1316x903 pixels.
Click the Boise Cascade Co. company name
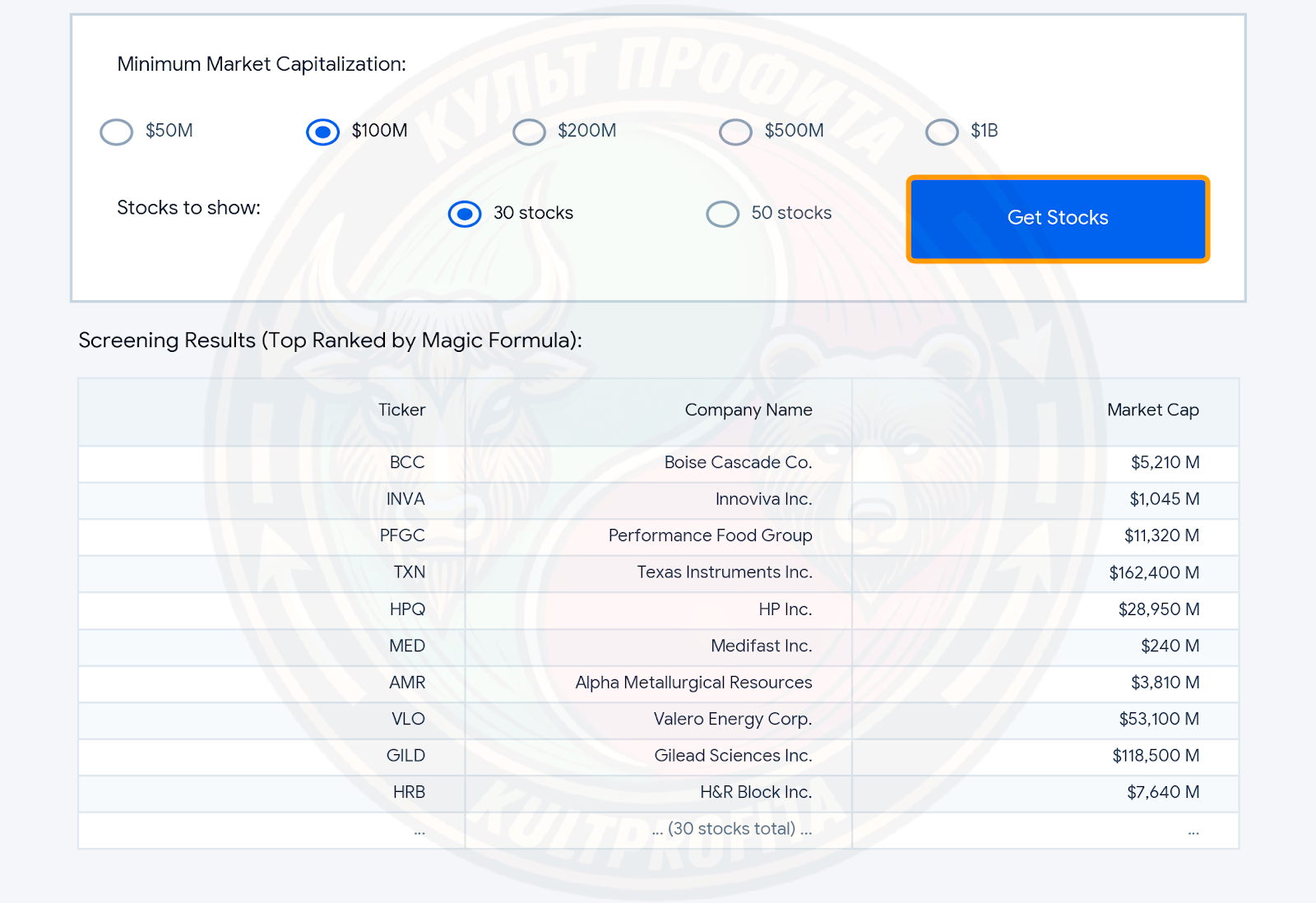coord(738,462)
